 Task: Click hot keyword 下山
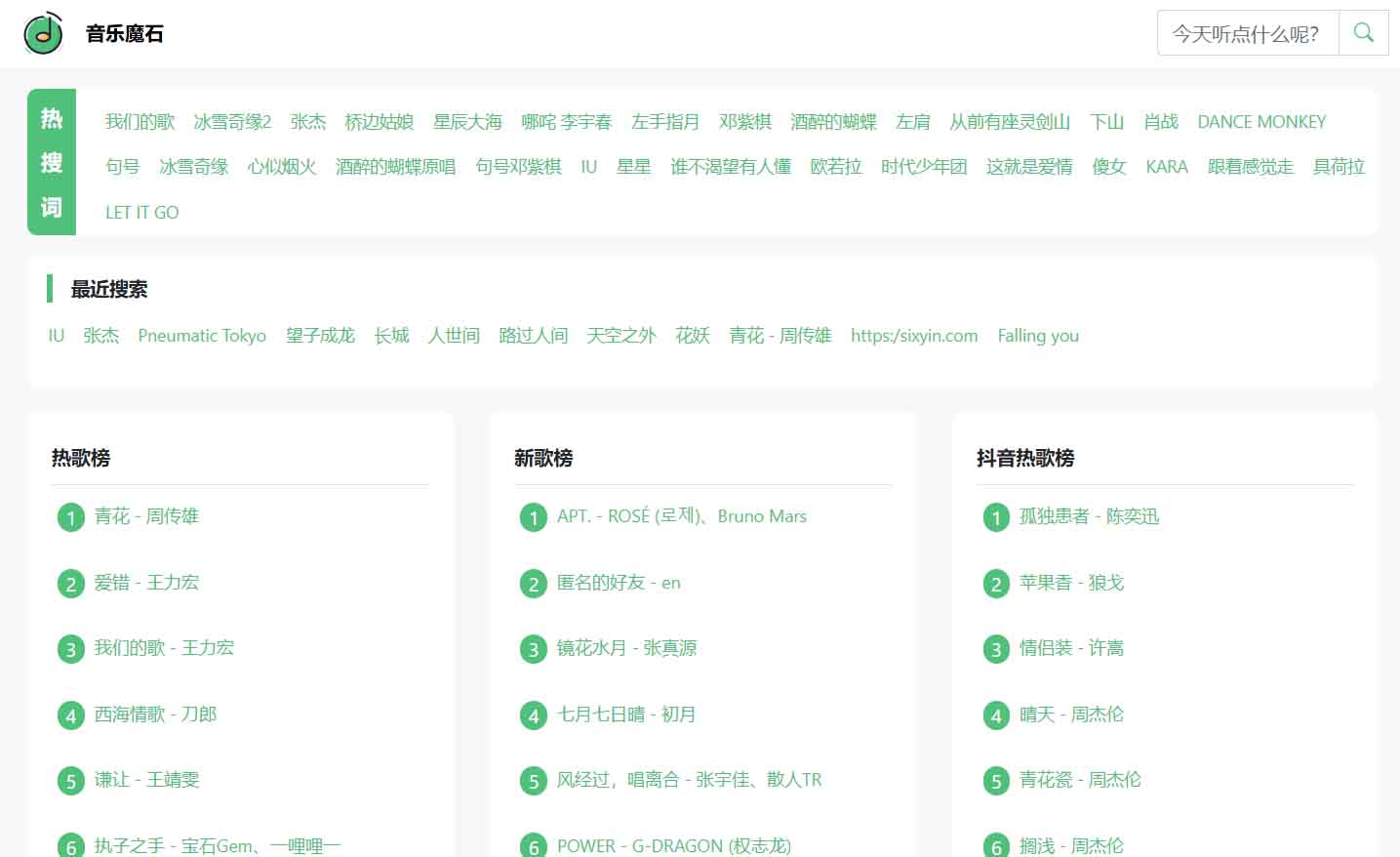tap(1106, 122)
